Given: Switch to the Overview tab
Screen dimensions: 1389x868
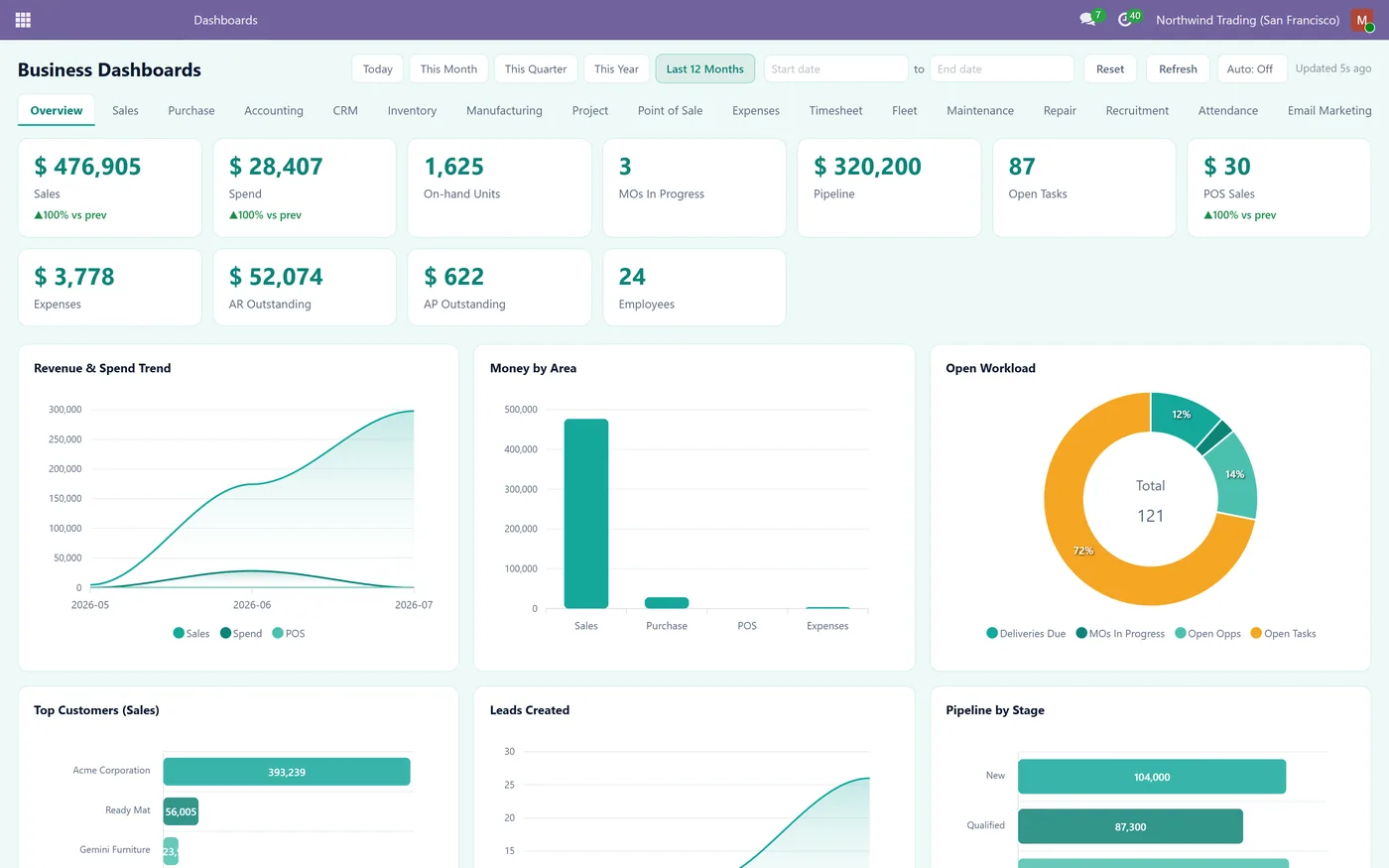Looking at the screenshot, I should pos(57,110).
